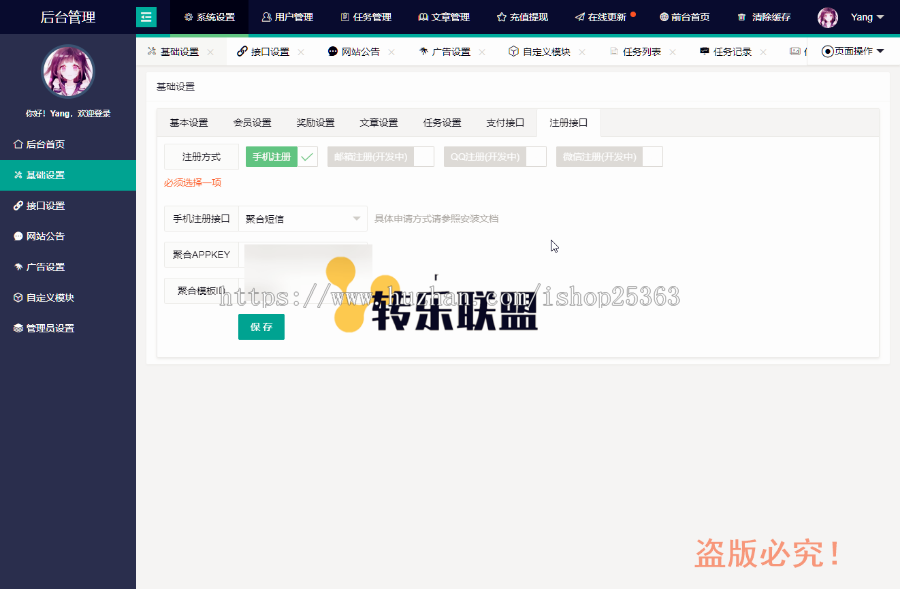900x589 pixels.
Task: Switch to the 会员设置 settings tab
Action: pyautogui.click(x=254, y=122)
